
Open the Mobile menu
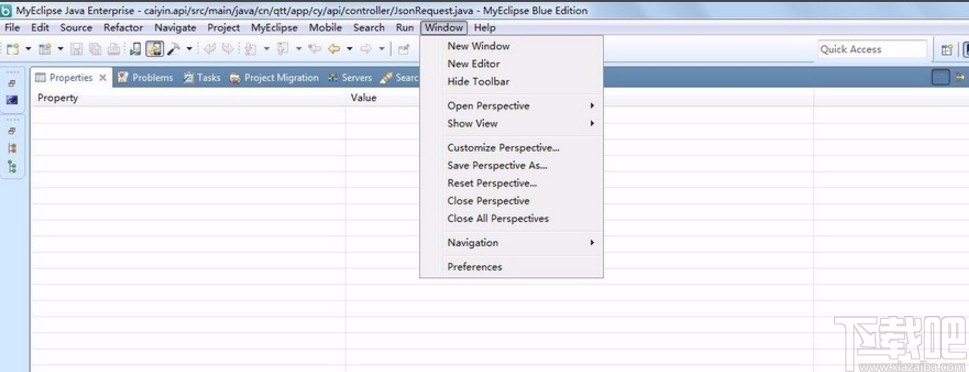pyautogui.click(x=326, y=27)
